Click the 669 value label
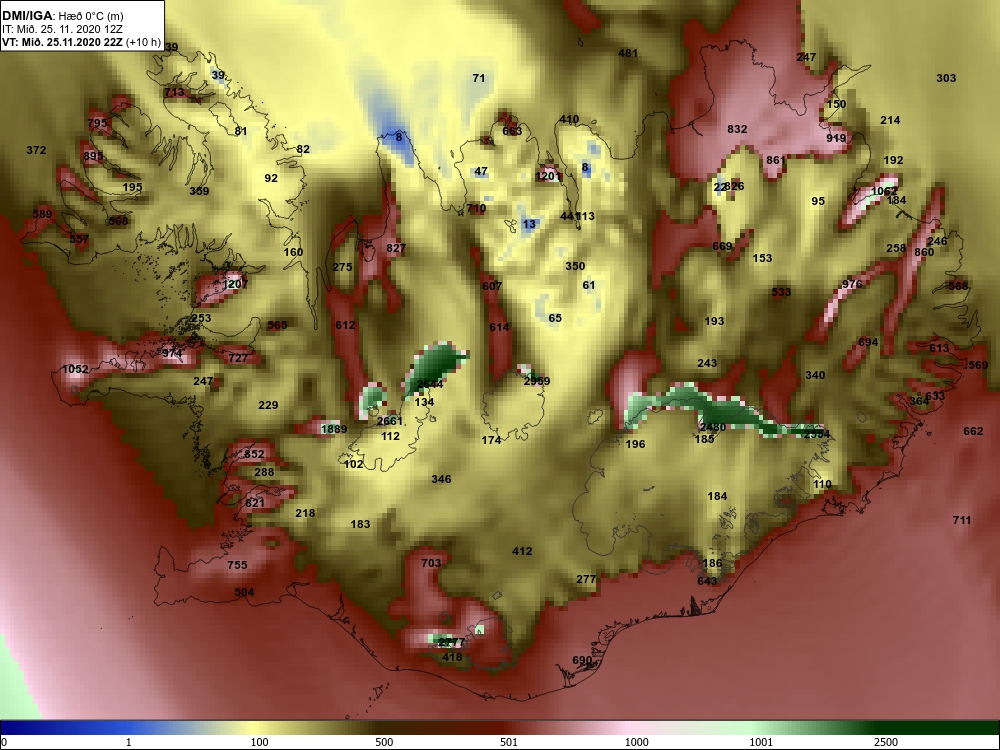This screenshot has width=1000, height=750. click(x=723, y=246)
